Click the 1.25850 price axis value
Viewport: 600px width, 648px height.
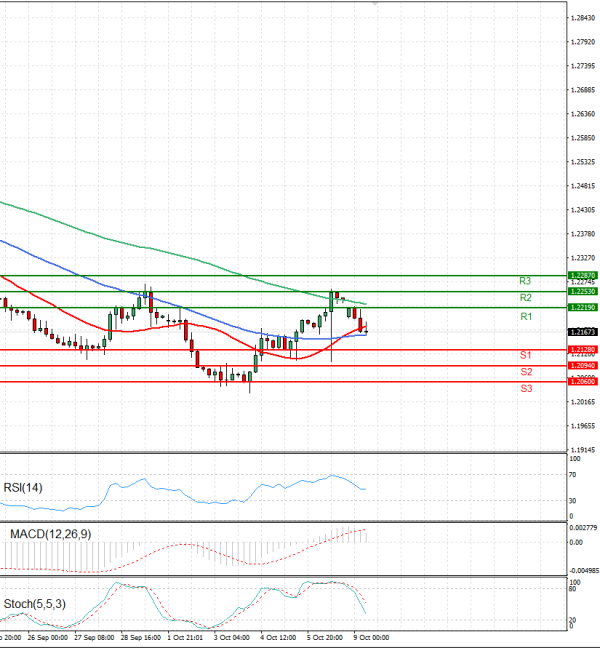pyautogui.click(x=583, y=138)
